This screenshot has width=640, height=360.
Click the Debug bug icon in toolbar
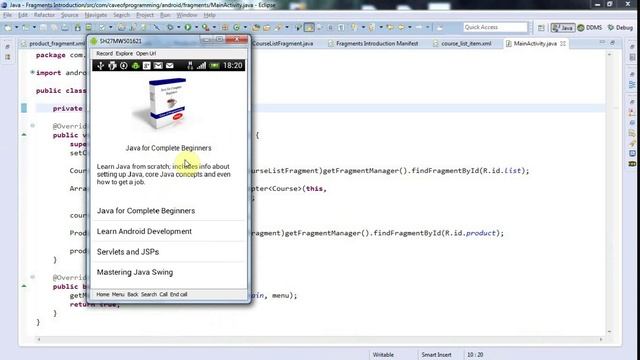(170, 27)
